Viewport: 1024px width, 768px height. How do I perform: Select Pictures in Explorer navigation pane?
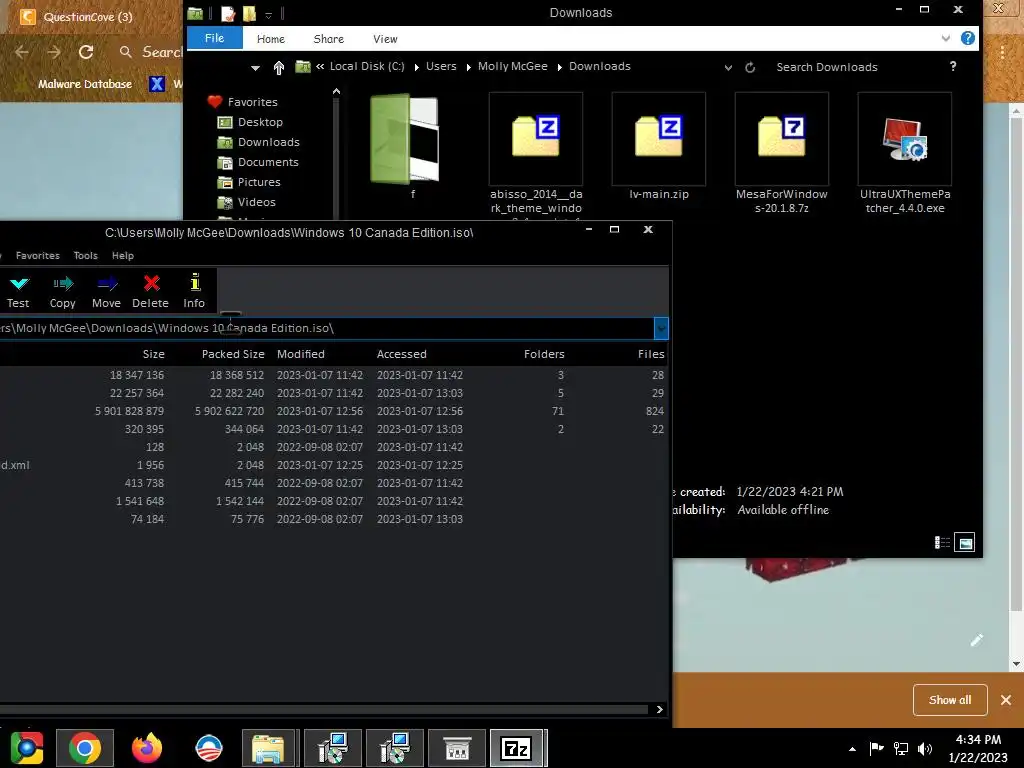click(259, 182)
